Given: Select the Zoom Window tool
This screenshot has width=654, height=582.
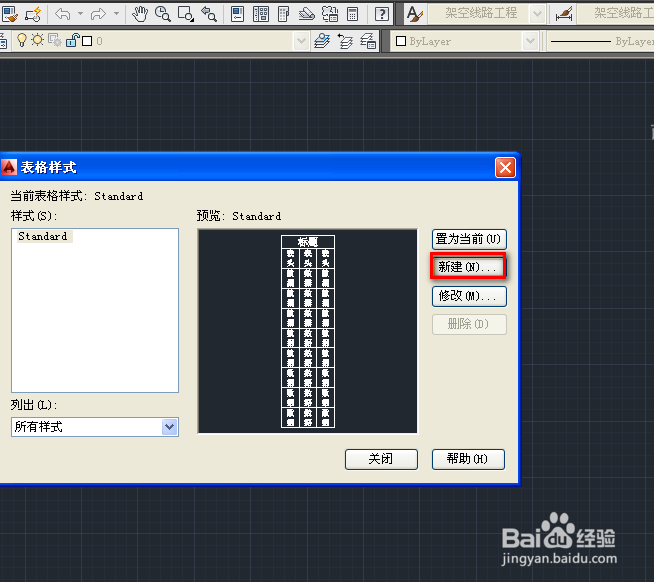Looking at the screenshot, I should pyautogui.click(x=186, y=14).
